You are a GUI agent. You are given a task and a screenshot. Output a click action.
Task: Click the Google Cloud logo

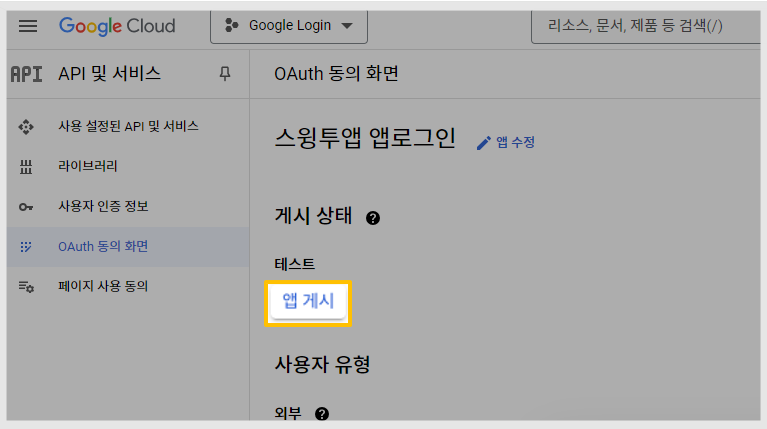point(117,26)
